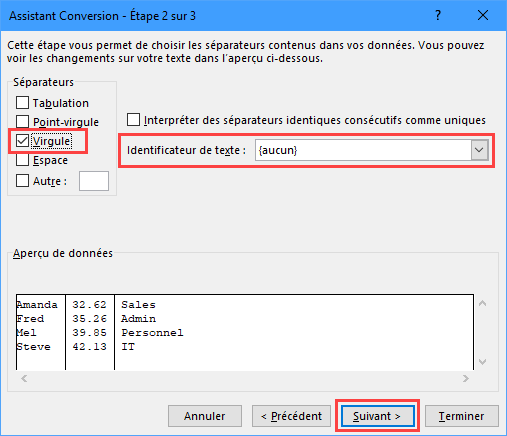Tick the Point-virgule separator checkbox

click(22, 122)
